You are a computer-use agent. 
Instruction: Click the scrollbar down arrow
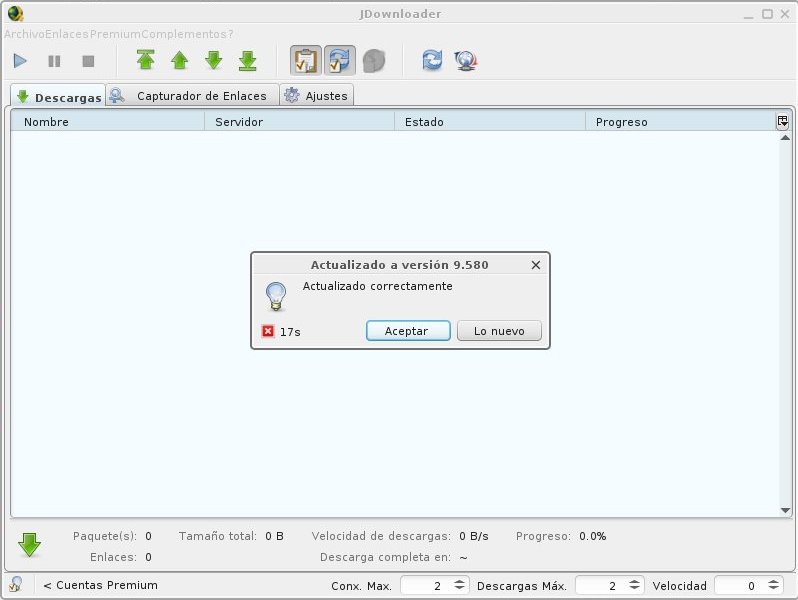[x=785, y=510]
